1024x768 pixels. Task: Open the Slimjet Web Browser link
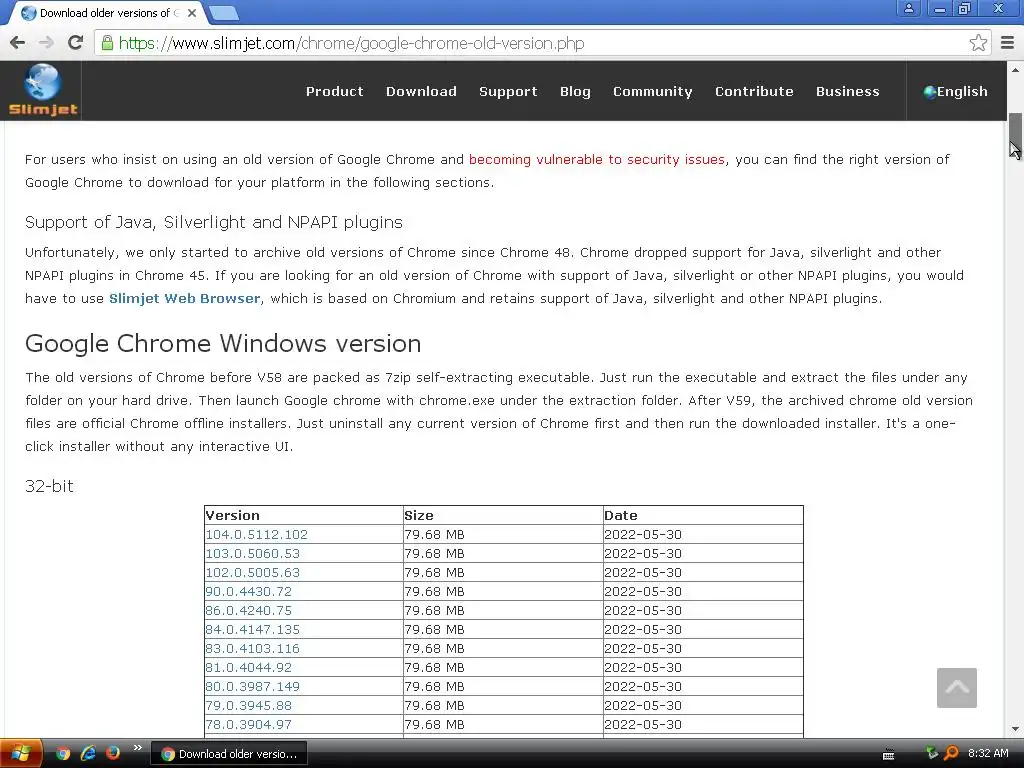click(x=185, y=298)
